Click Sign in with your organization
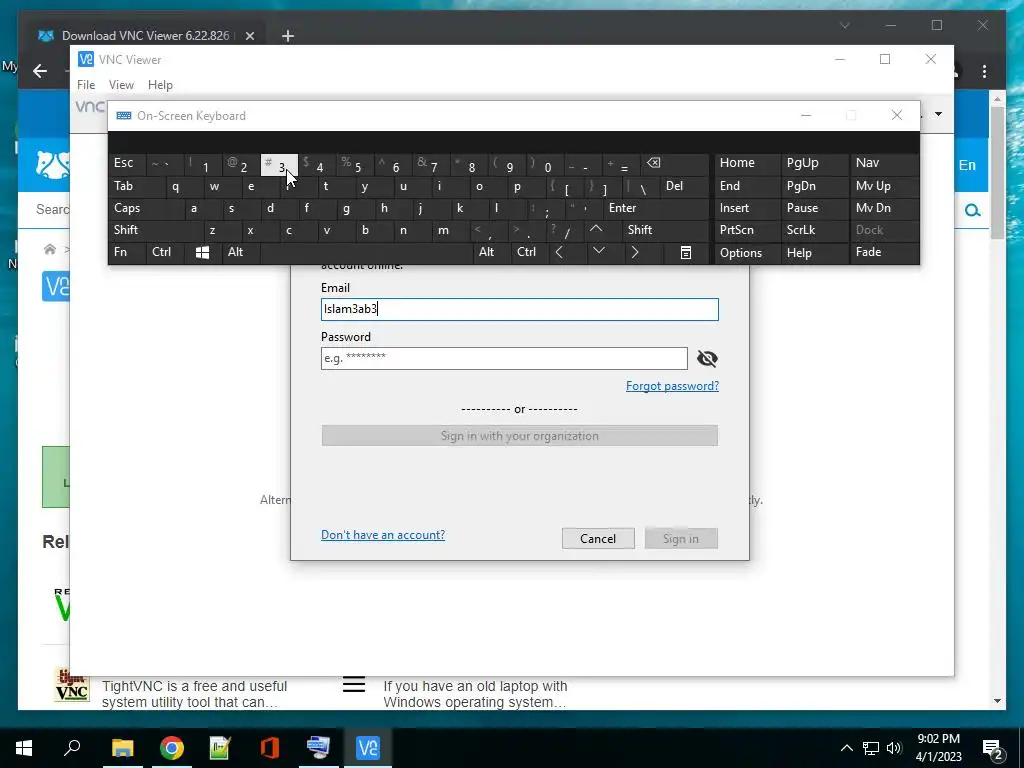 coord(520,436)
